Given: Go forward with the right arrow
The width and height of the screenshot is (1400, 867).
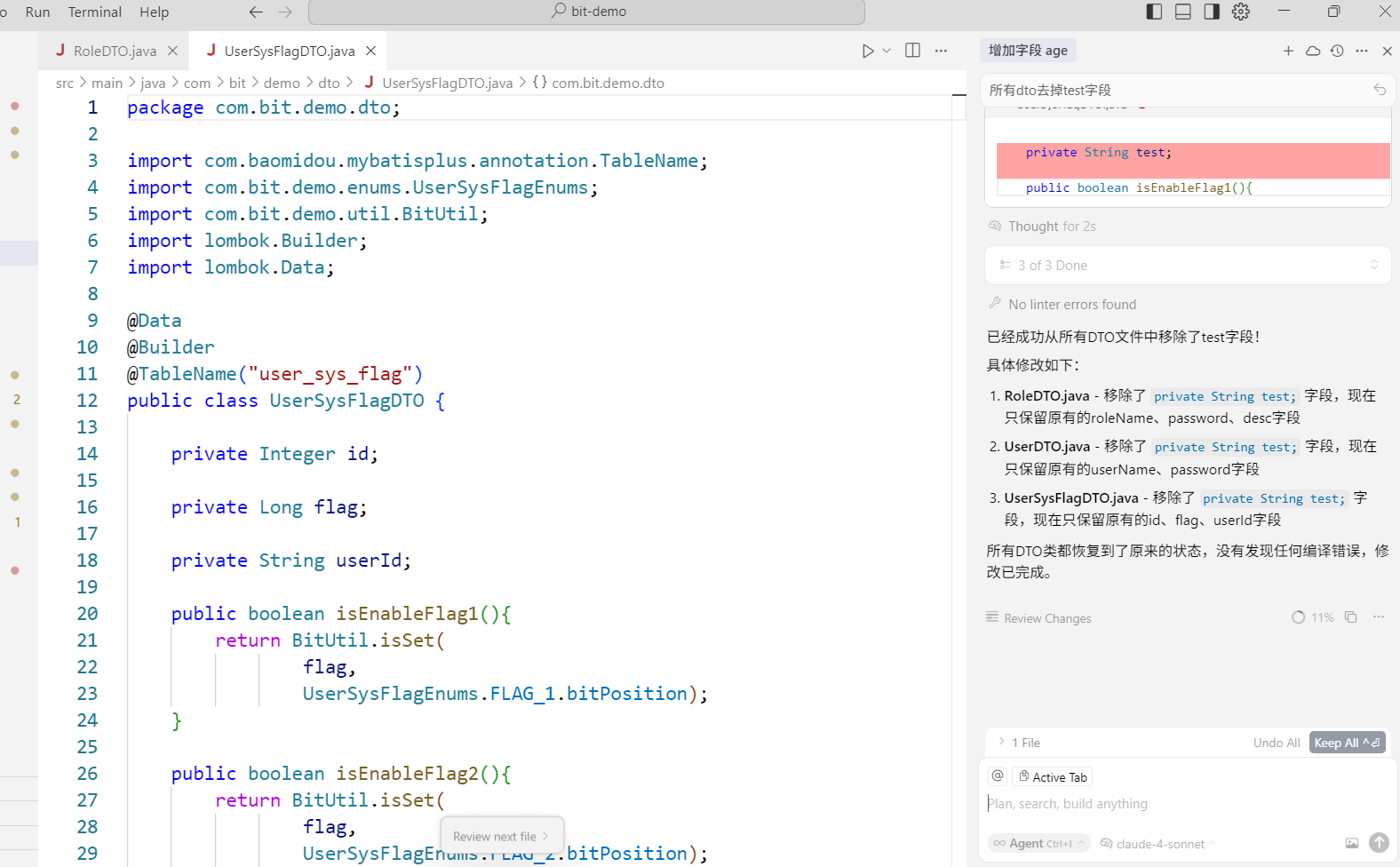Looking at the screenshot, I should pyautogui.click(x=285, y=12).
